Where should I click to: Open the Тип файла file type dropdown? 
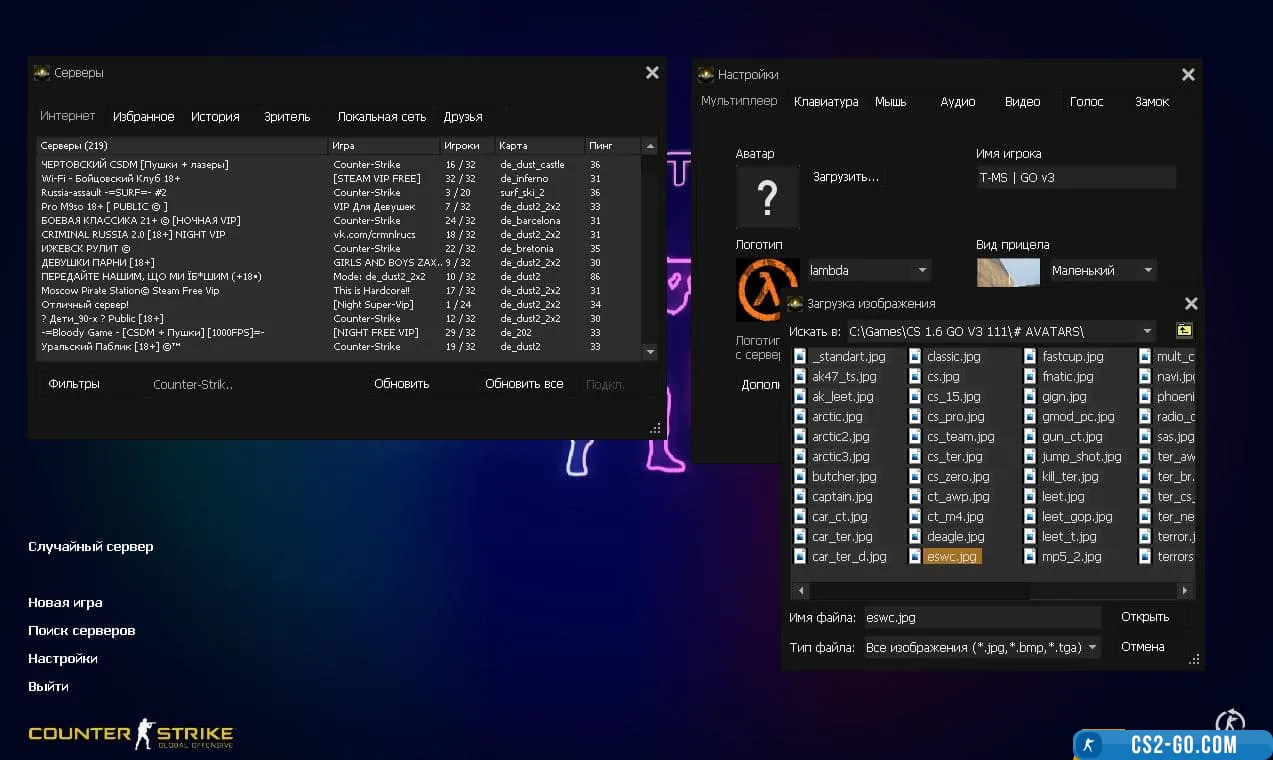(x=1092, y=648)
